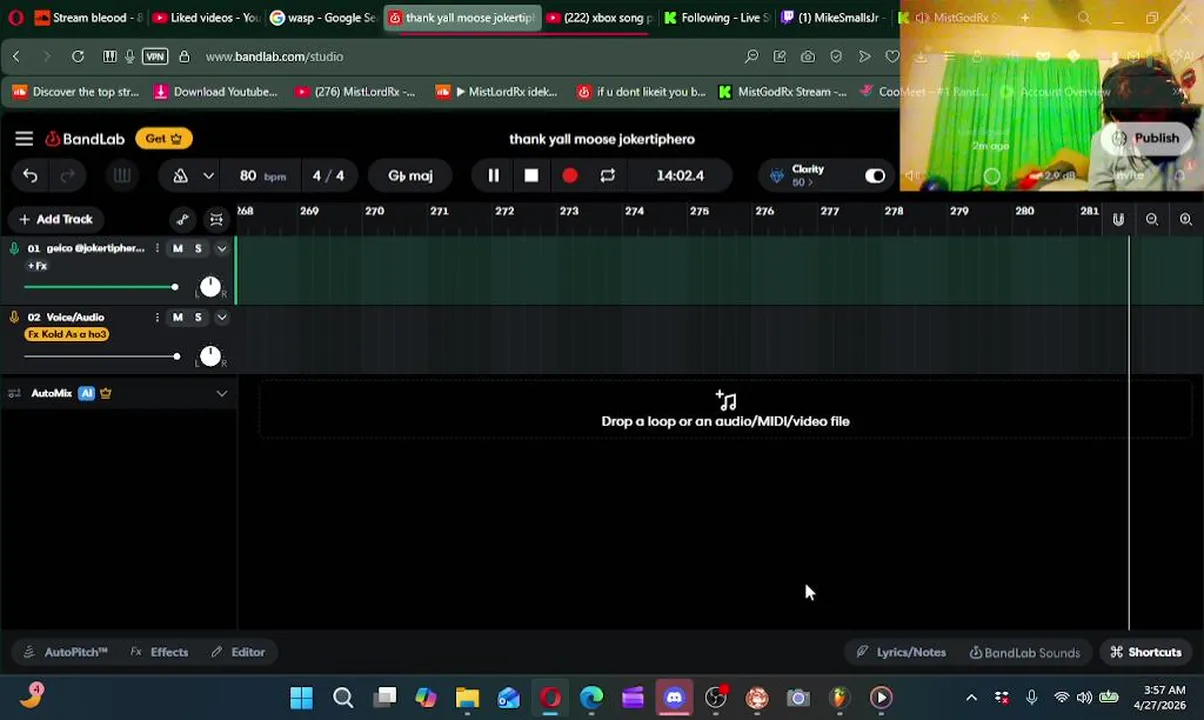Image resolution: width=1204 pixels, height=720 pixels.
Task: Click the drop loop or audio area
Action: (x=725, y=410)
